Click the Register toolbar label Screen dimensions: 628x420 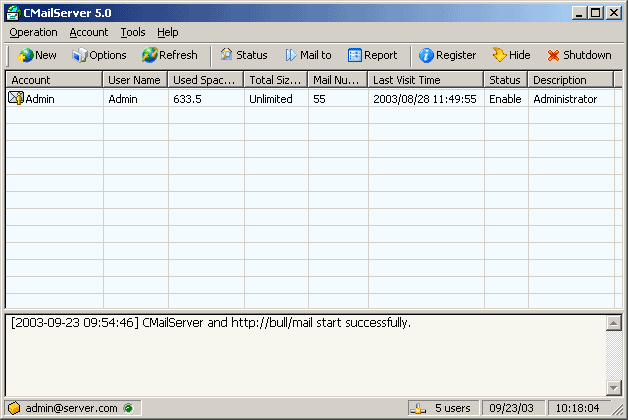[x=456, y=55]
